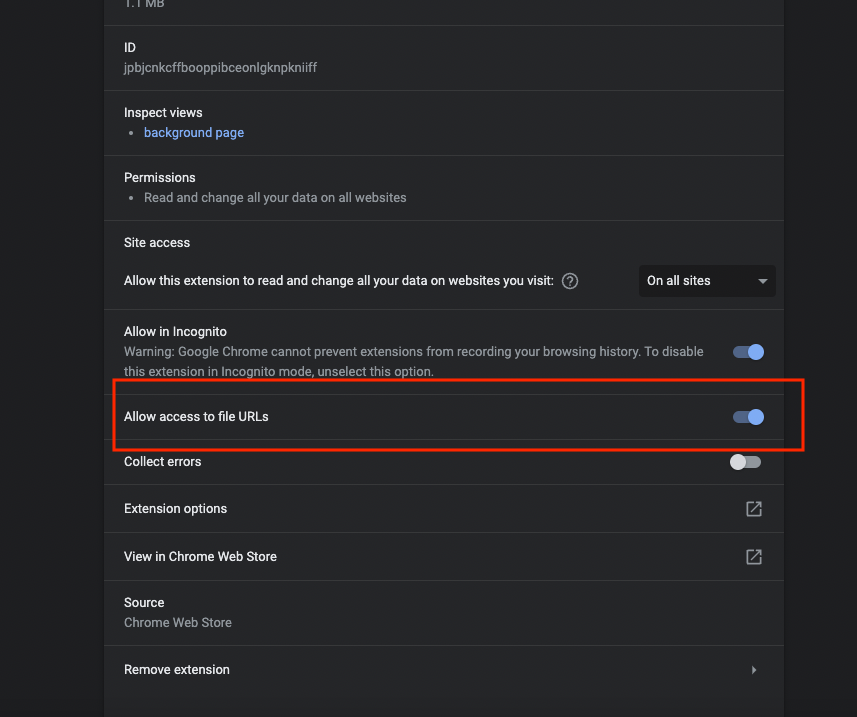This screenshot has height=717, width=857.
Task: Click the Remove extension arrow icon
Action: [x=754, y=670]
